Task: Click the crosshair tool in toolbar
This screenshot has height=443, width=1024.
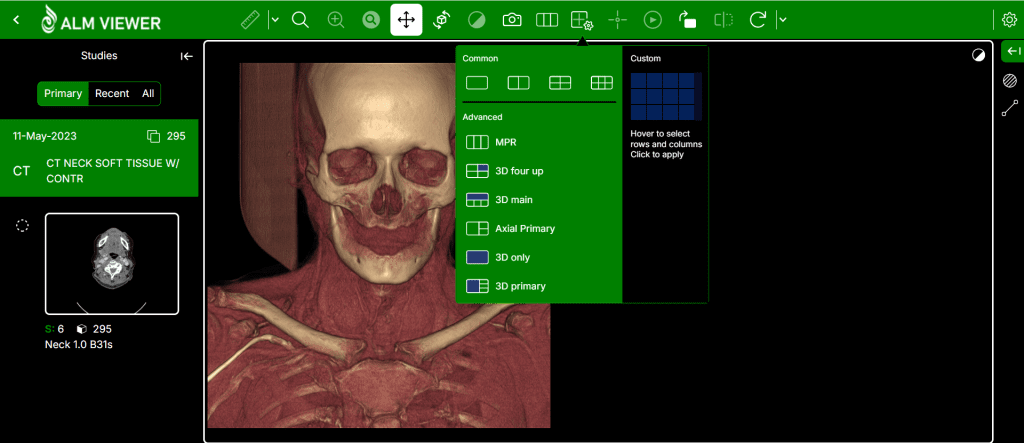Action: (x=617, y=19)
